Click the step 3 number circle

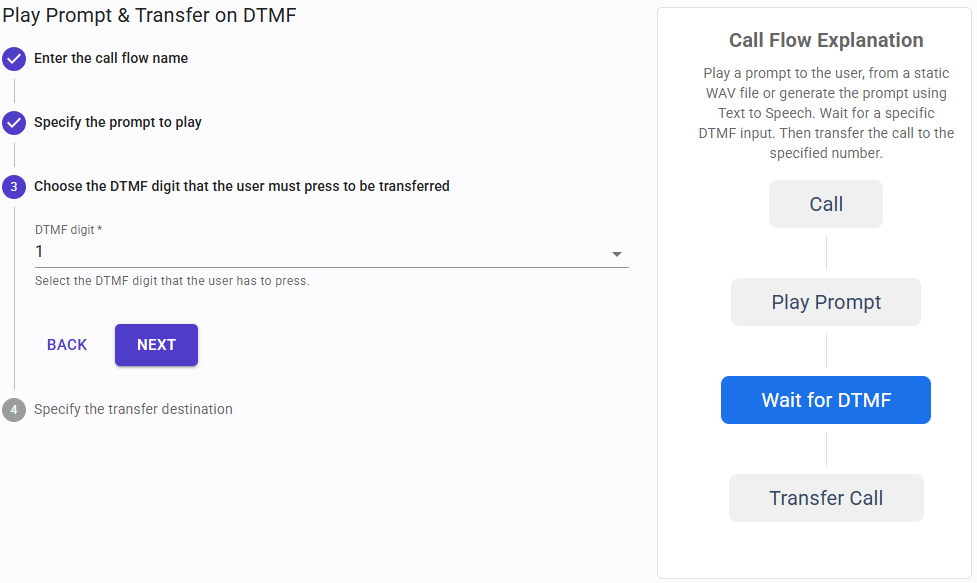14,187
